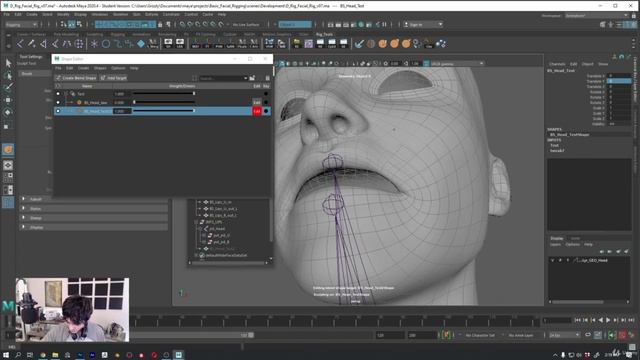Click the first orange sphere shelf icon

tap(382, 43)
